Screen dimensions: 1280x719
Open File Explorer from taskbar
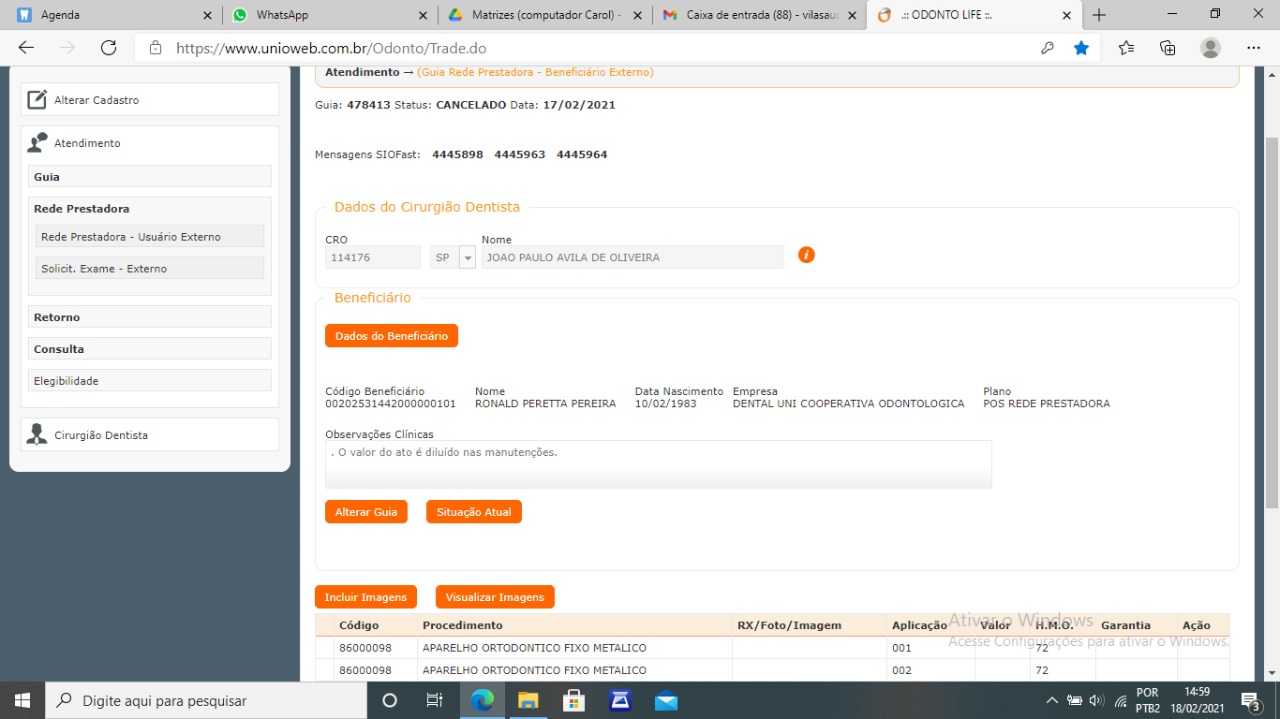pos(528,700)
